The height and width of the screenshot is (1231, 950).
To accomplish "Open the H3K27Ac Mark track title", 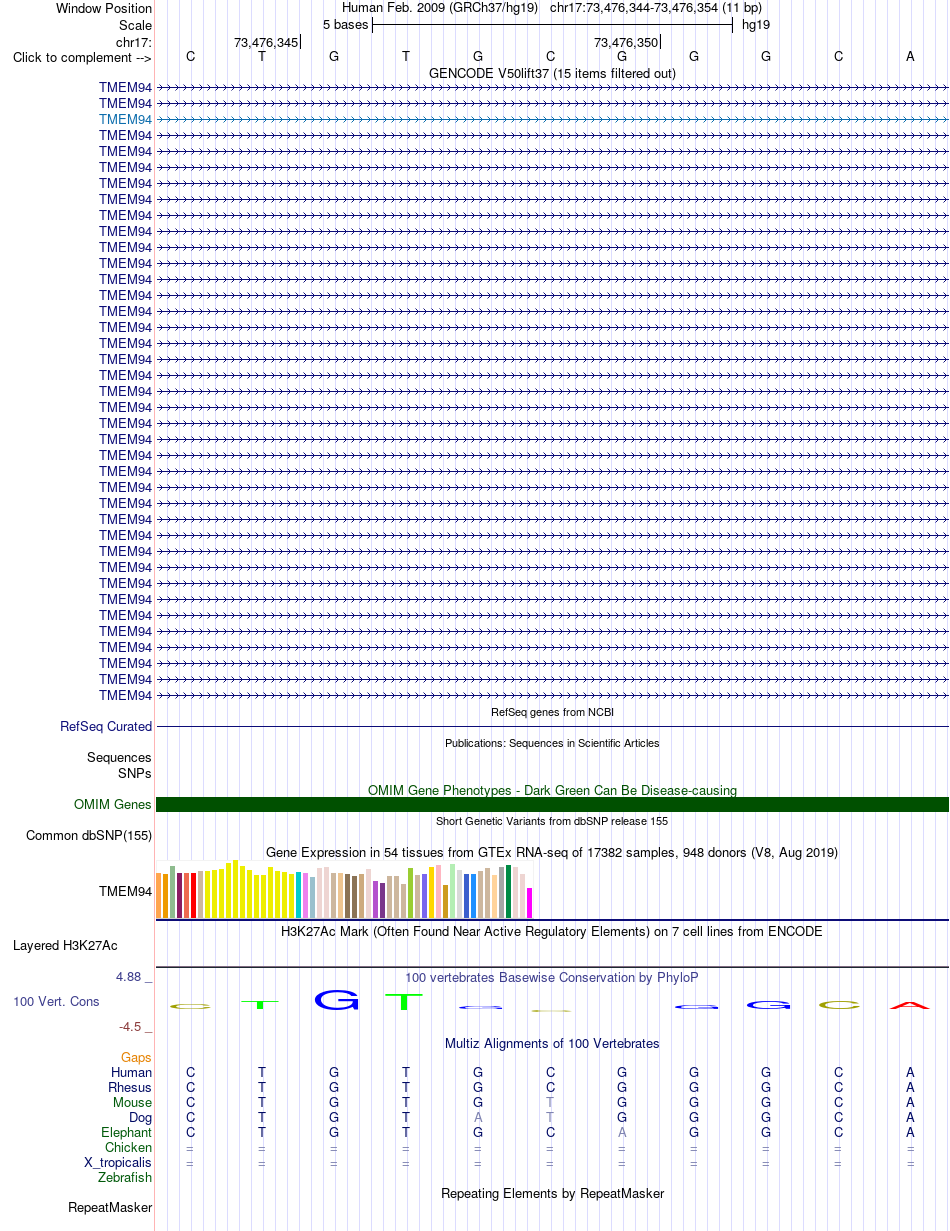I will point(552,931).
